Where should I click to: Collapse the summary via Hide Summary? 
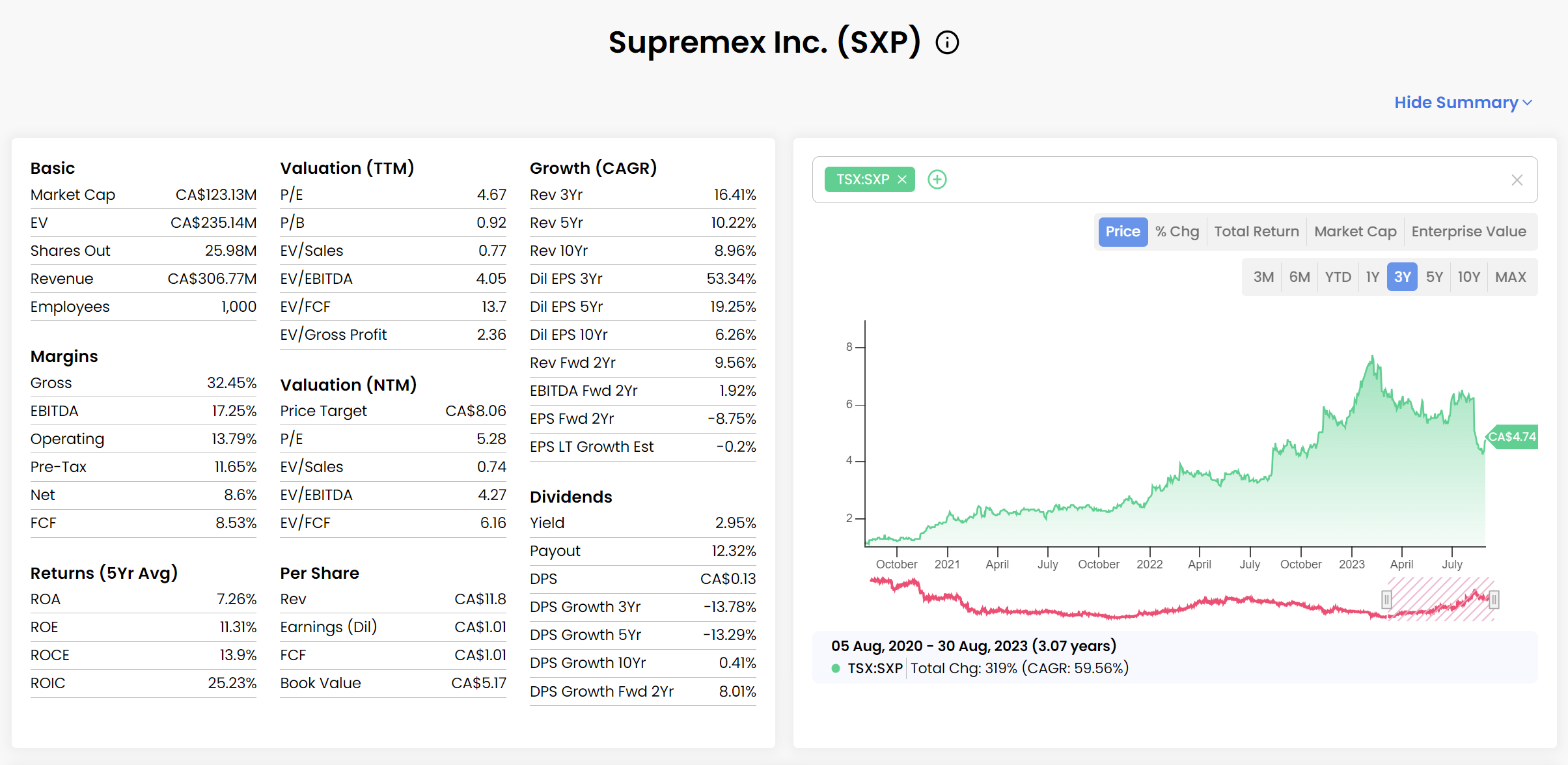coord(1463,103)
